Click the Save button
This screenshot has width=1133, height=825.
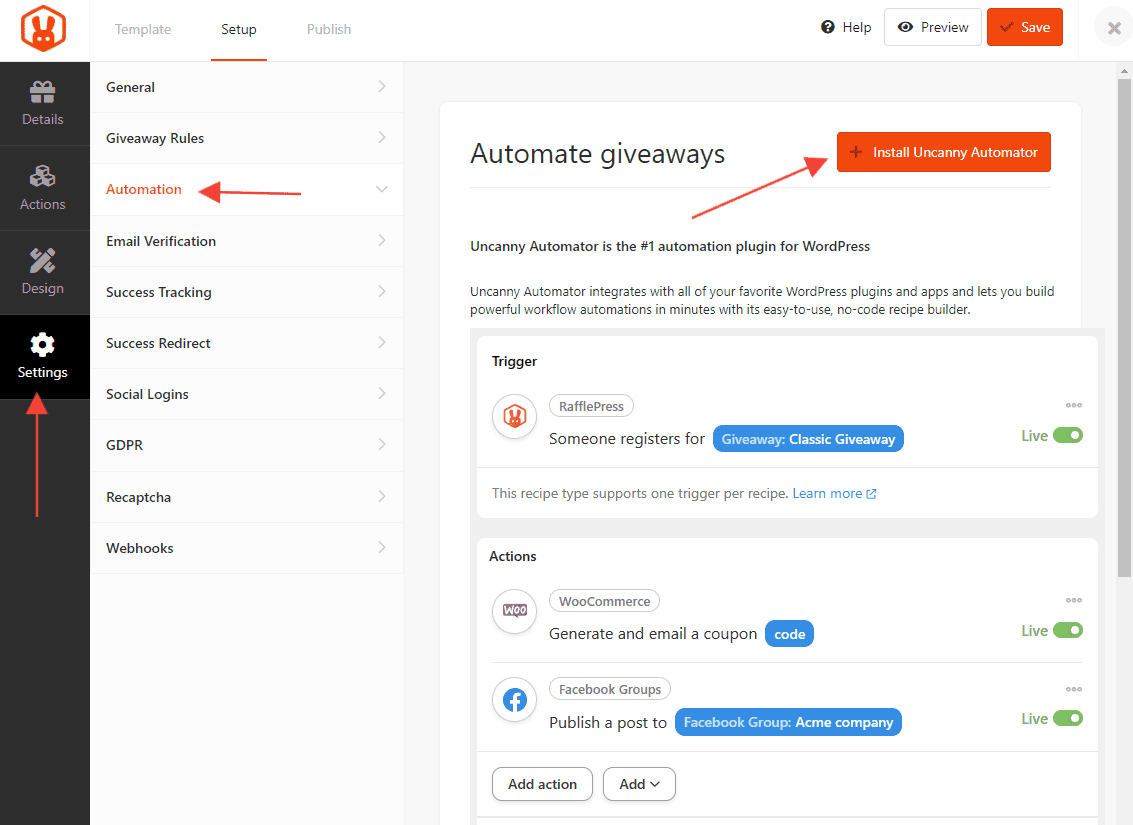click(1025, 27)
